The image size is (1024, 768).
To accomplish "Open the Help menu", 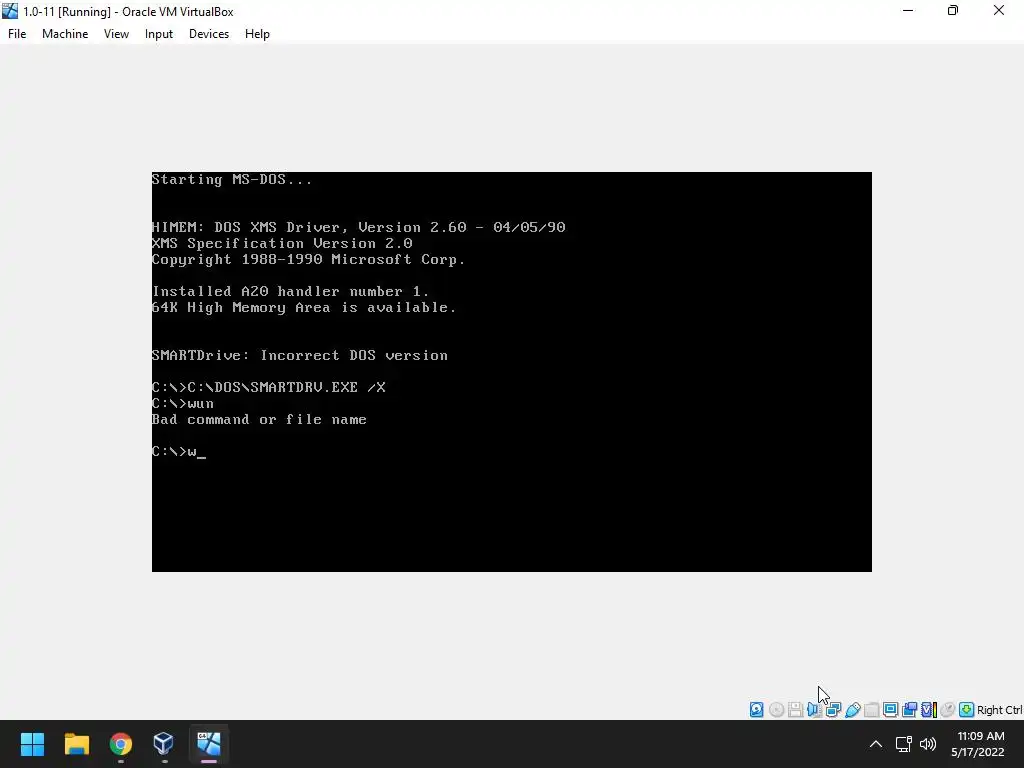I will point(257,34).
